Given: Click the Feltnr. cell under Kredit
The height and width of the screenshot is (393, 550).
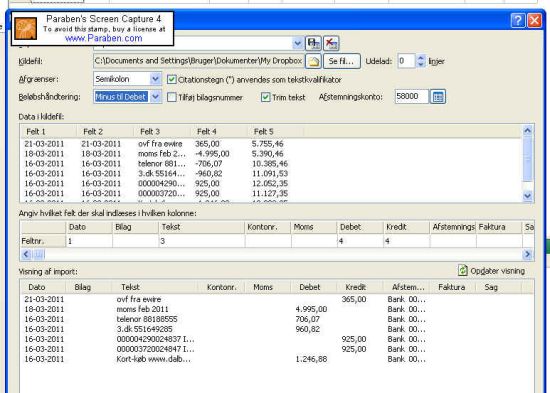Looking at the screenshot, I should [x=407, y=241].
